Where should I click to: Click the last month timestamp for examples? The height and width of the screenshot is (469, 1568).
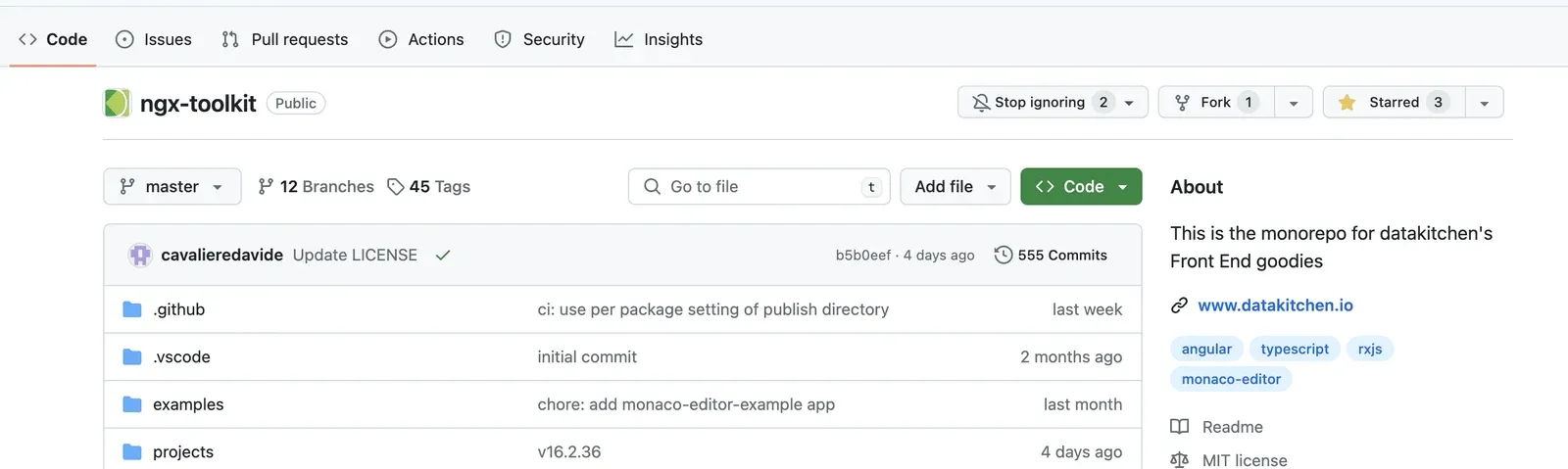(x=1083, y=404)
